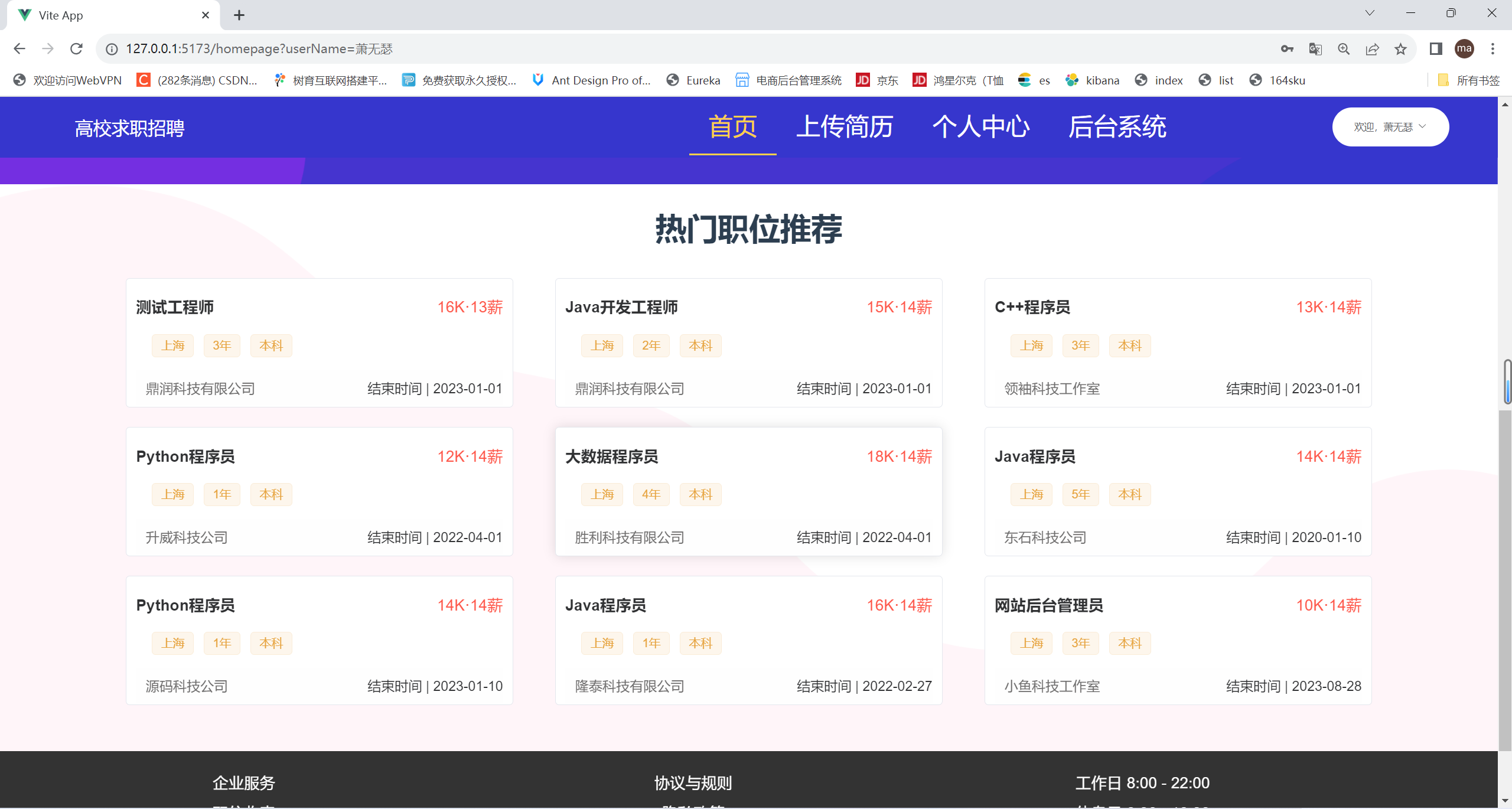Click 4年 tag on 大数据程序员 card
The image size is (1512, 809).
point(651,494)
